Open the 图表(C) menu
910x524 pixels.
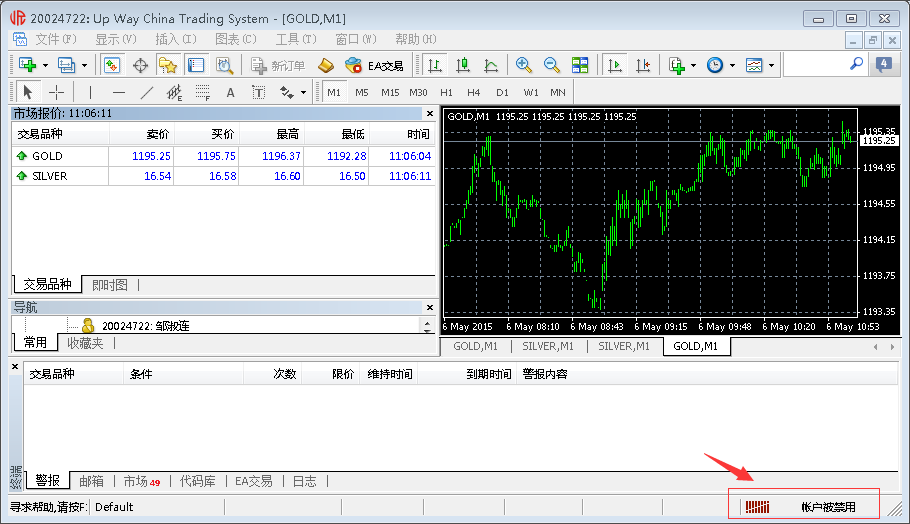pos(236,39)
